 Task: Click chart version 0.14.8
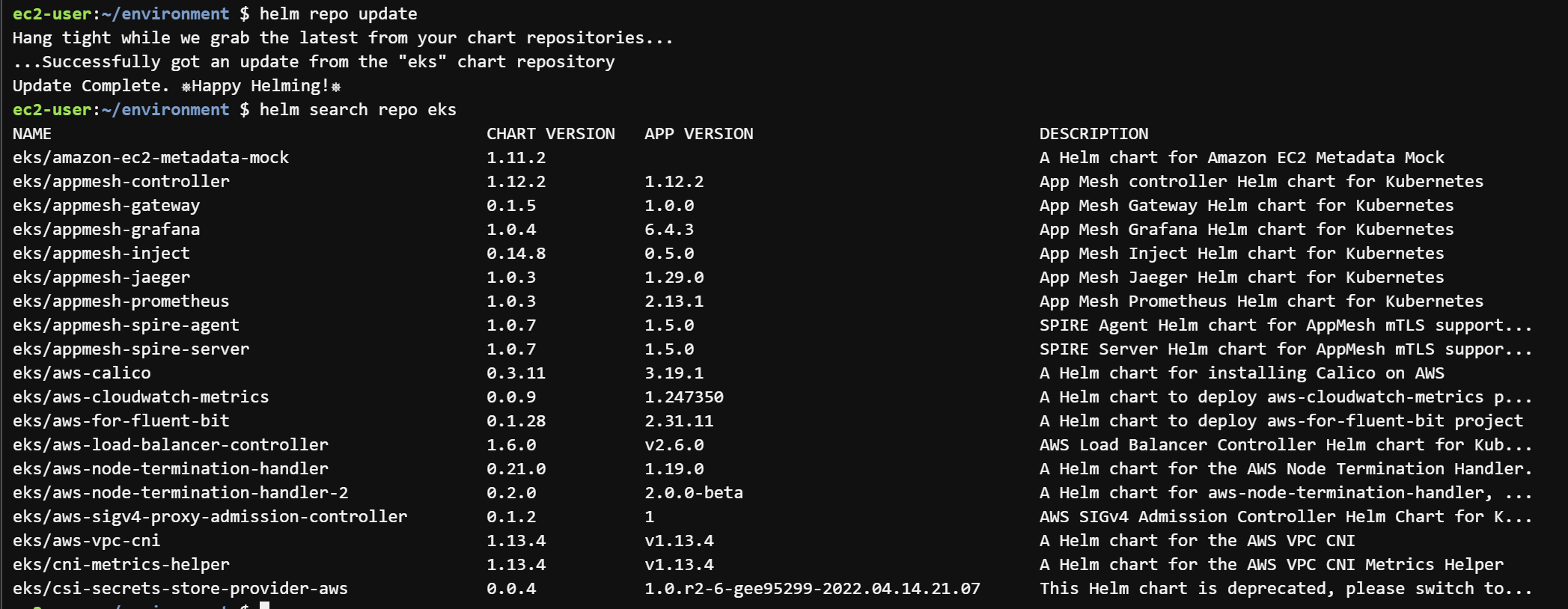(x=516, y=254)
